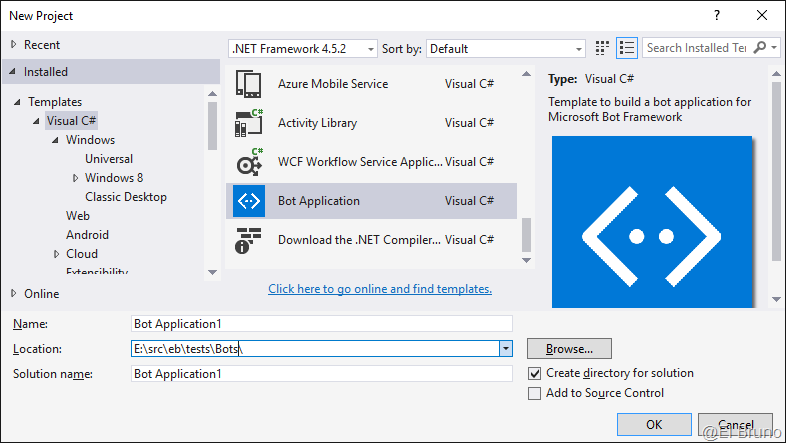Open the .NET Framework version dropdown
This screenshot has width=786, height=443.
point(303,48)
